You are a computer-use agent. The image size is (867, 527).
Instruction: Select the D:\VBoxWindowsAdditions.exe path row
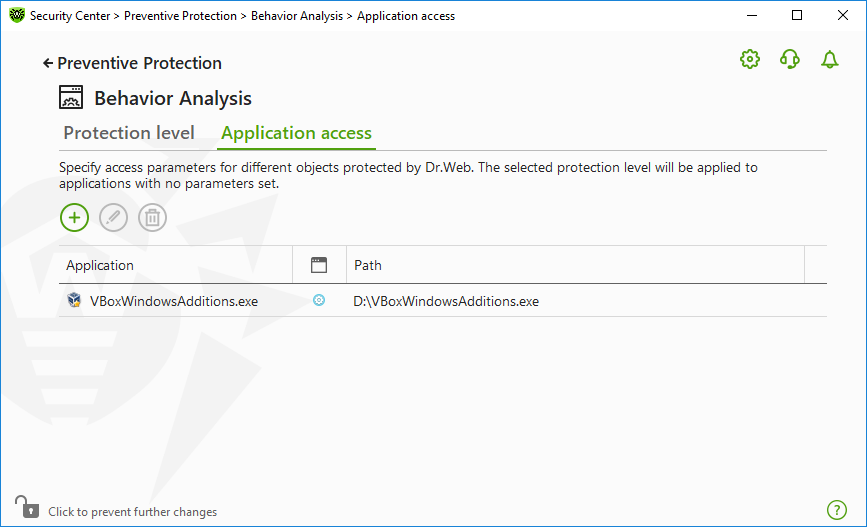[443, 301]
